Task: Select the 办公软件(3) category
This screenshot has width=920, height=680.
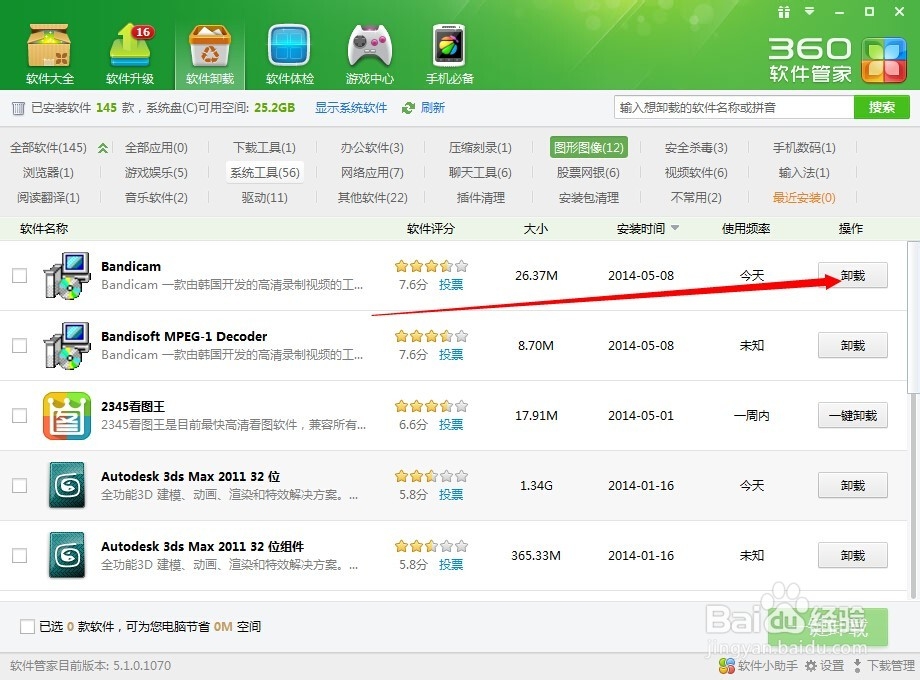Action: click(372, 148)
